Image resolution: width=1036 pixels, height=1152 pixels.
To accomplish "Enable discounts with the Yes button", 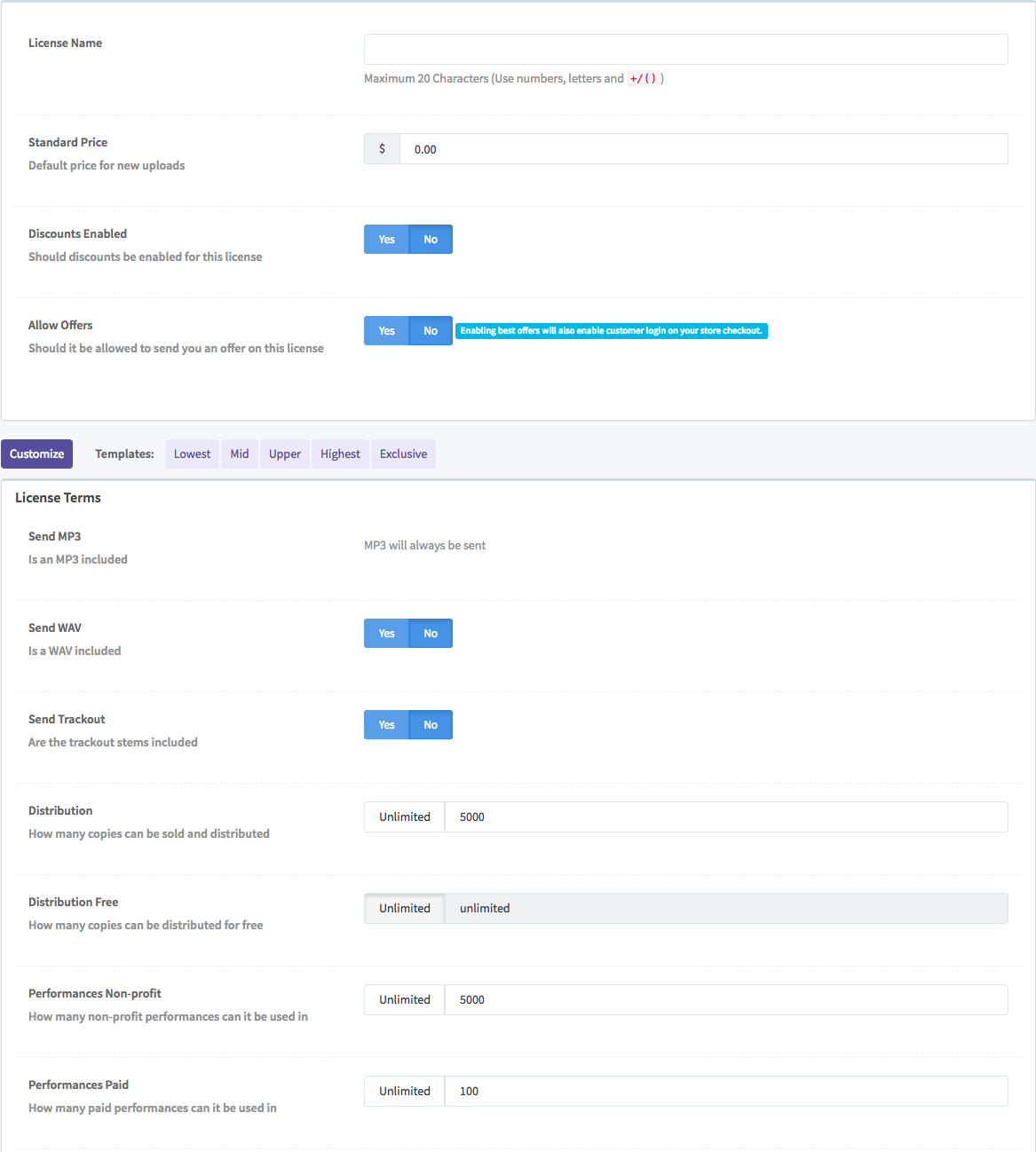I will click(x=386, y=240).
